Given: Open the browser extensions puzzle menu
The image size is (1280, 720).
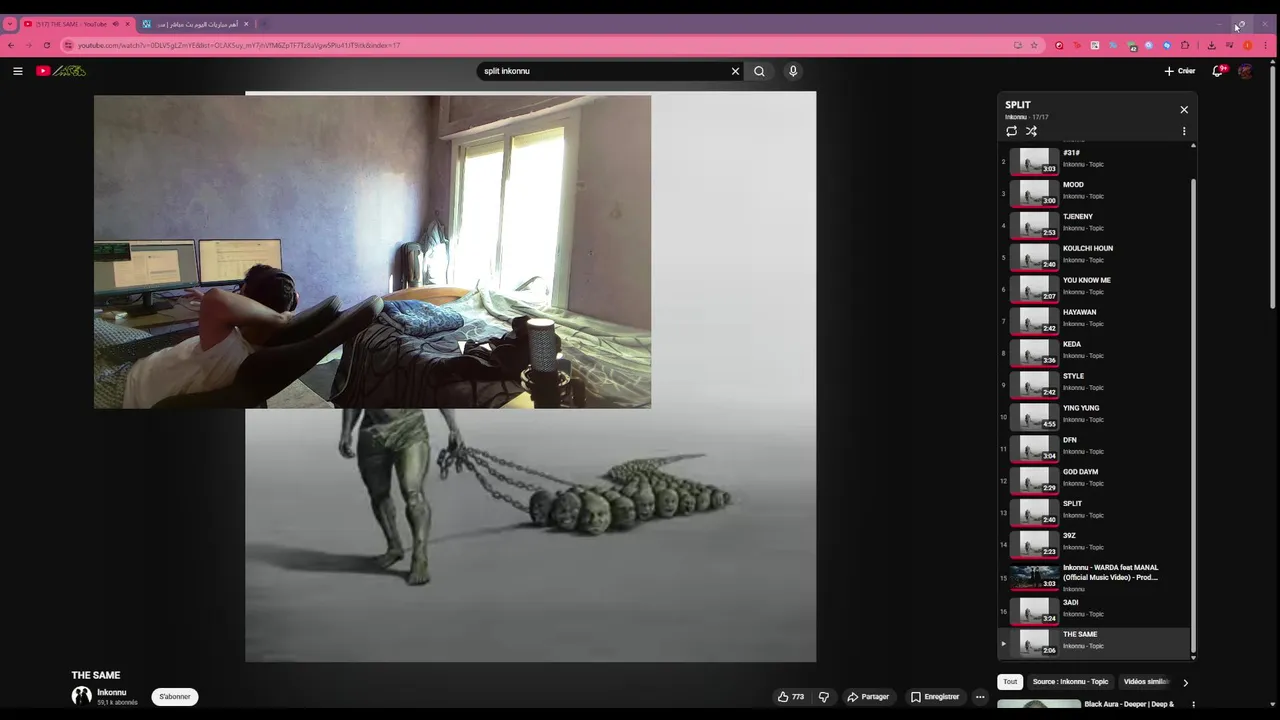Looking at the screenshot, I should click(x=1185, y=45).
